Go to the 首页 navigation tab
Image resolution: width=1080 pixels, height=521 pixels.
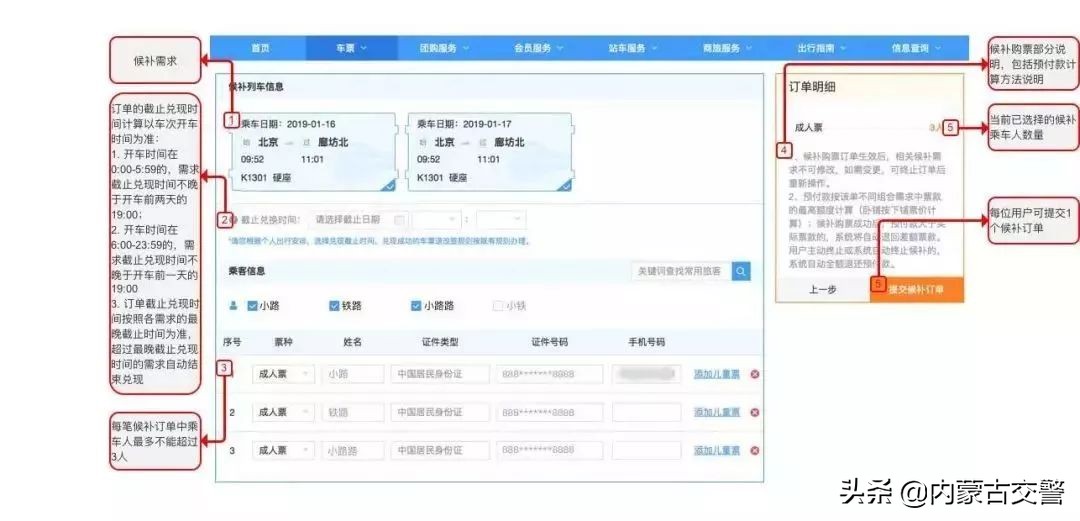point(260,48)
